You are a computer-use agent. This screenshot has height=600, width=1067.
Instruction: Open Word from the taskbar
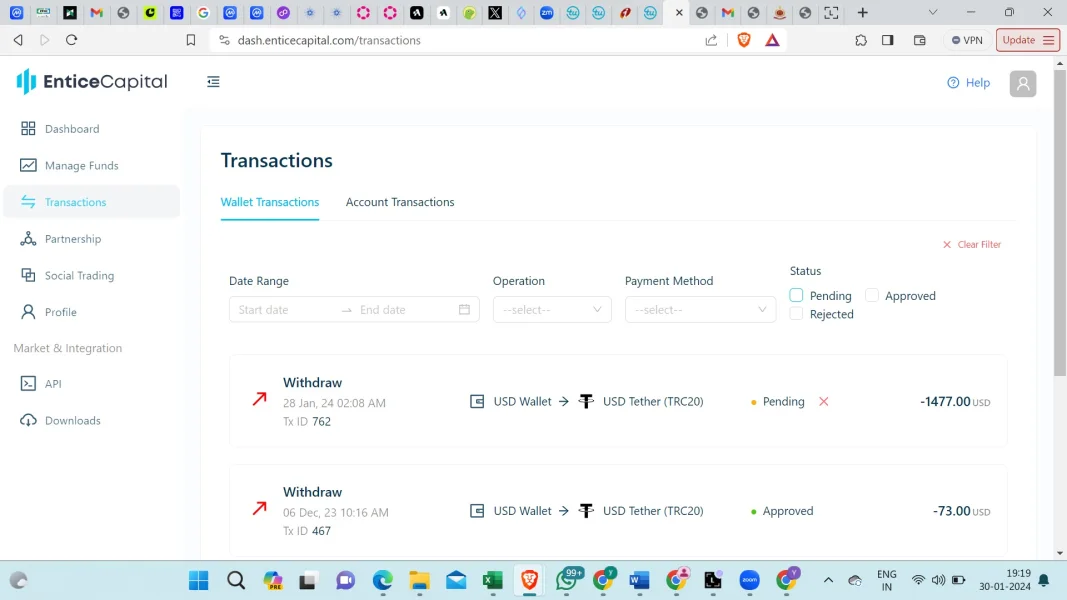[639, 580]
